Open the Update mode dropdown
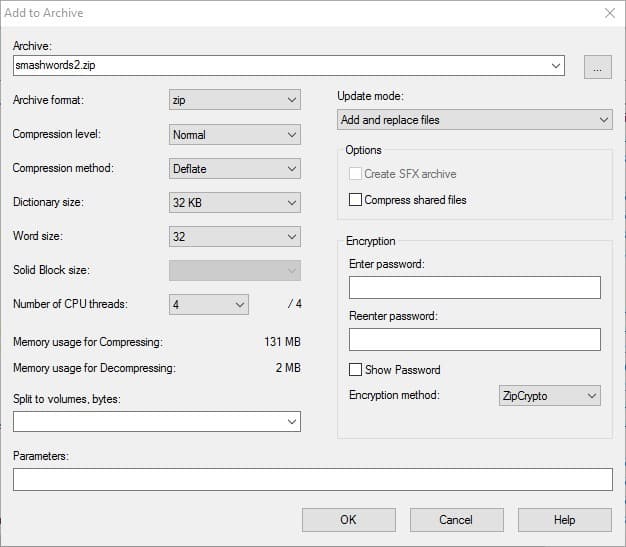626x547 pixels. (x=475, y=120)
